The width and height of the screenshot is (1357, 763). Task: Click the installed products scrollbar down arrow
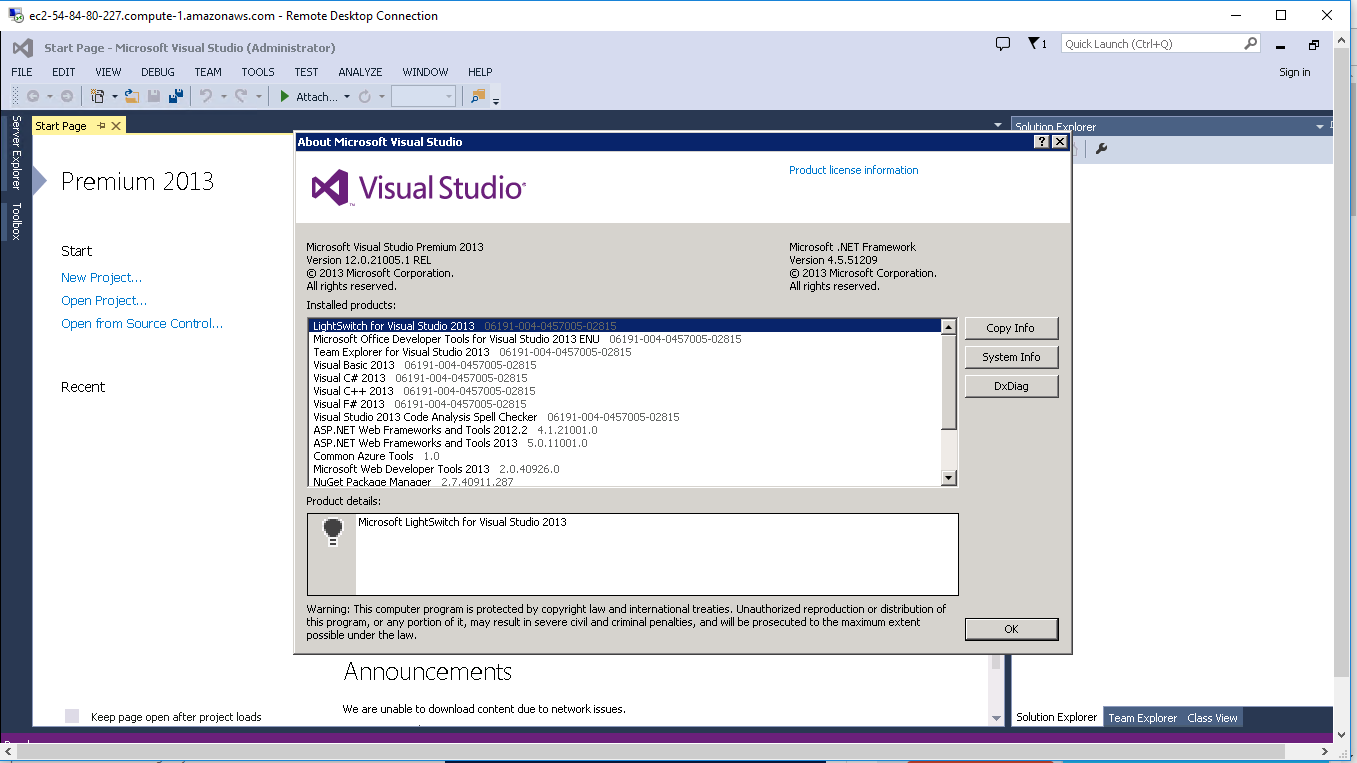coord(949,479)
